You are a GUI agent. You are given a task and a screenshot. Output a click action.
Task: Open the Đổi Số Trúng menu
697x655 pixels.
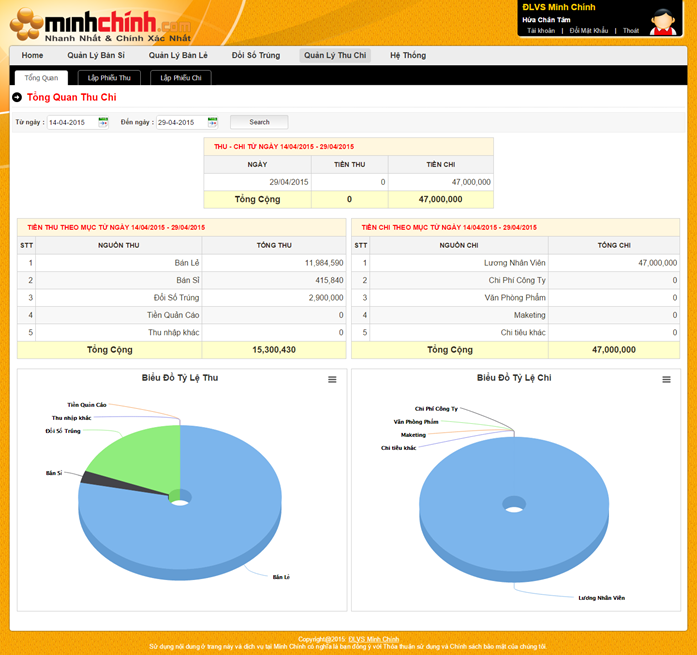[x=256, y=56]
